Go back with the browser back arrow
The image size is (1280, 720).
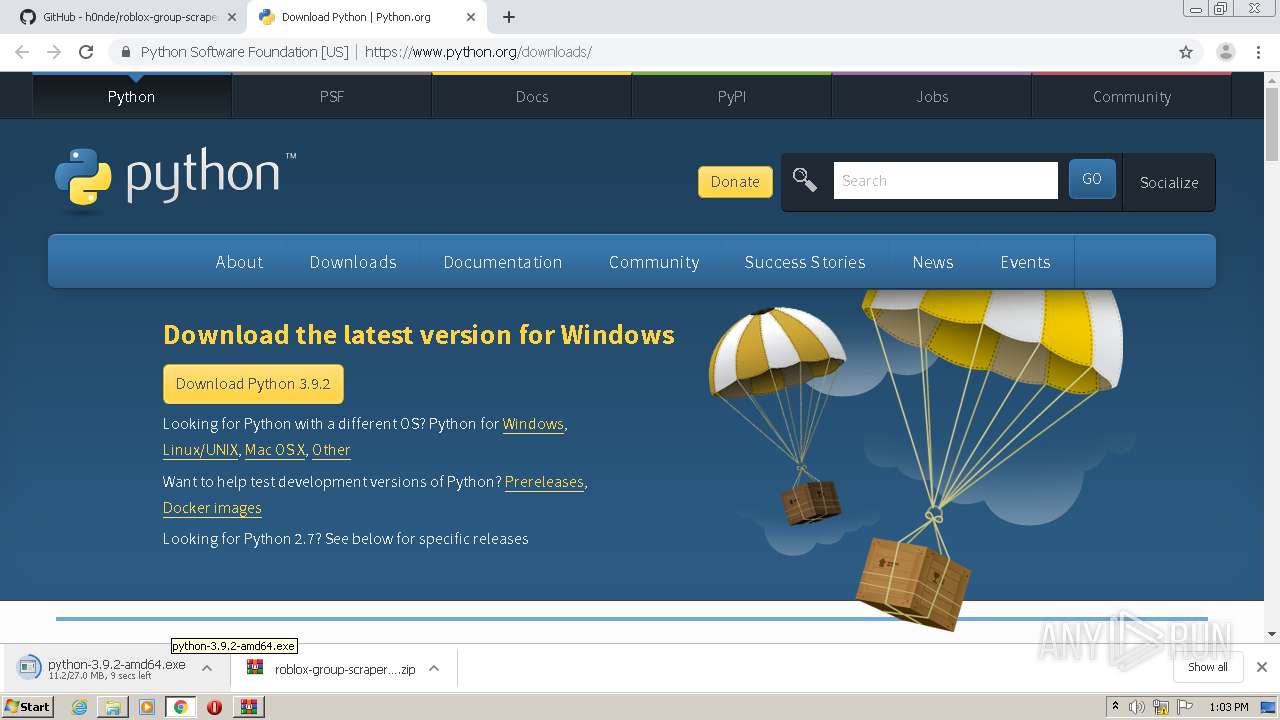(x=22, y=52)
